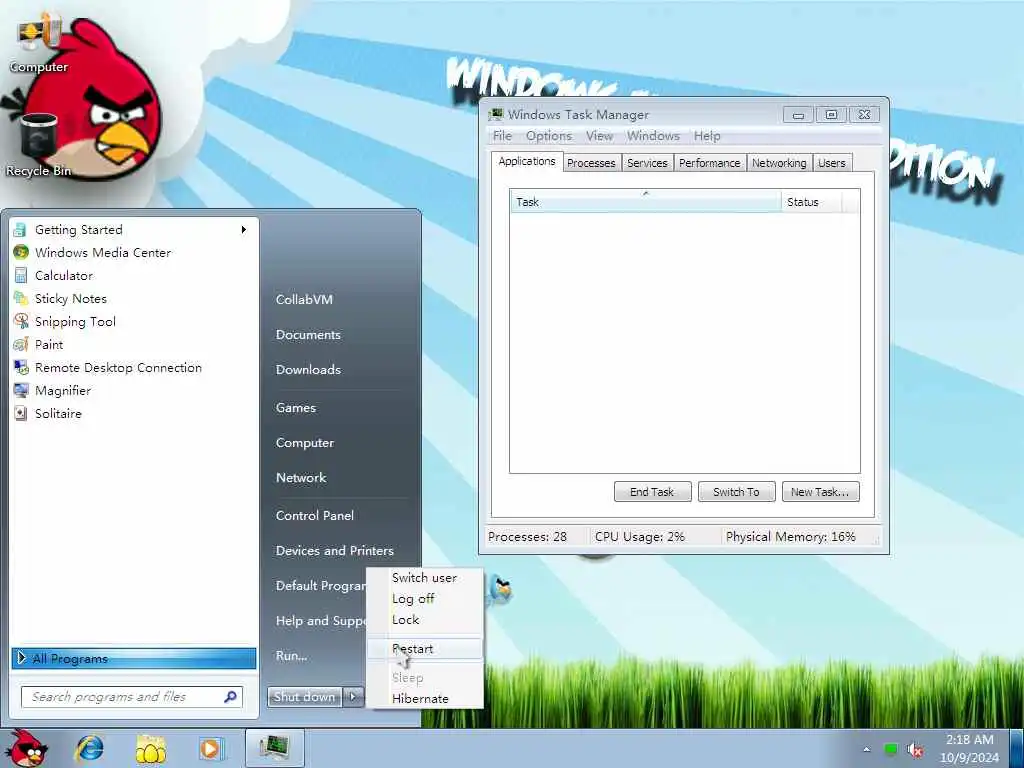Click the search magnifier icon
The image size is (1024, 768).
(x=230, y=697)
